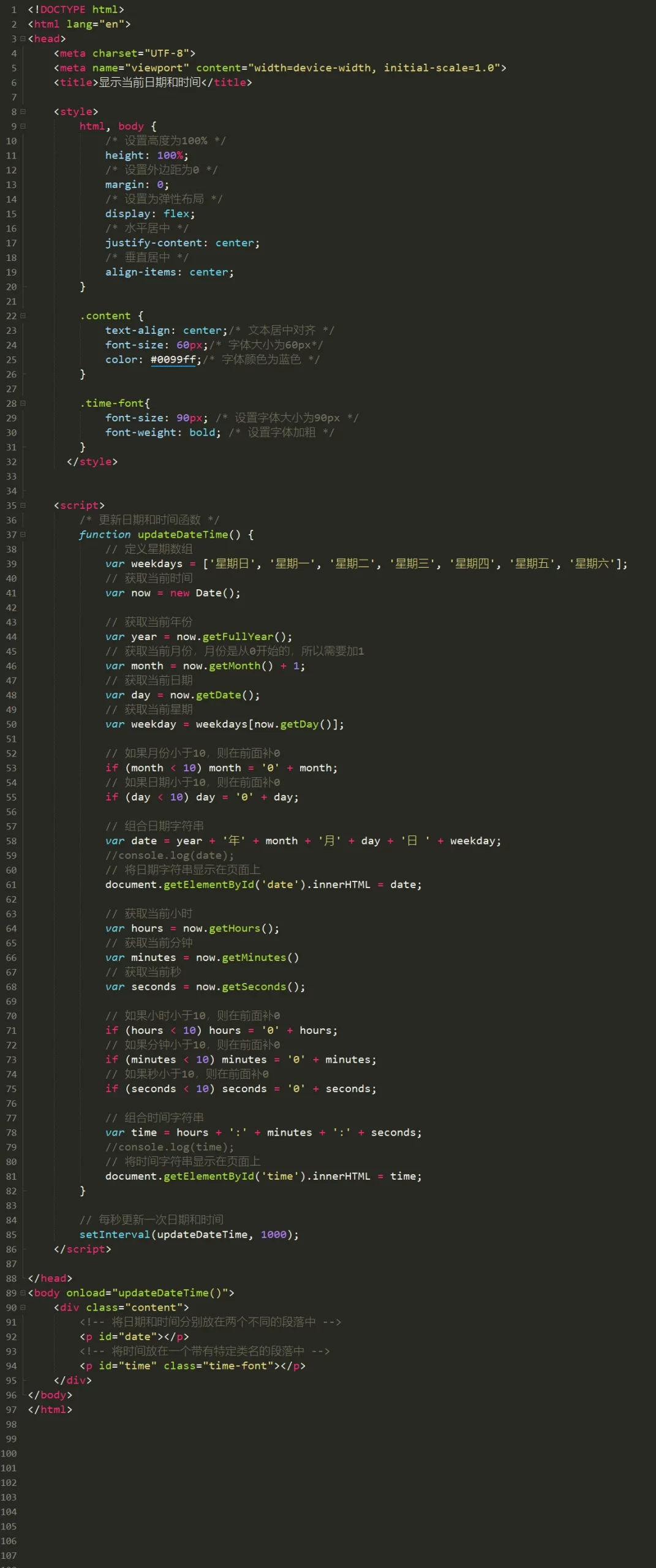This screenshot has height=1568, width=656.
Task: Click the font-weight: bold declaration
Action: 163,432
